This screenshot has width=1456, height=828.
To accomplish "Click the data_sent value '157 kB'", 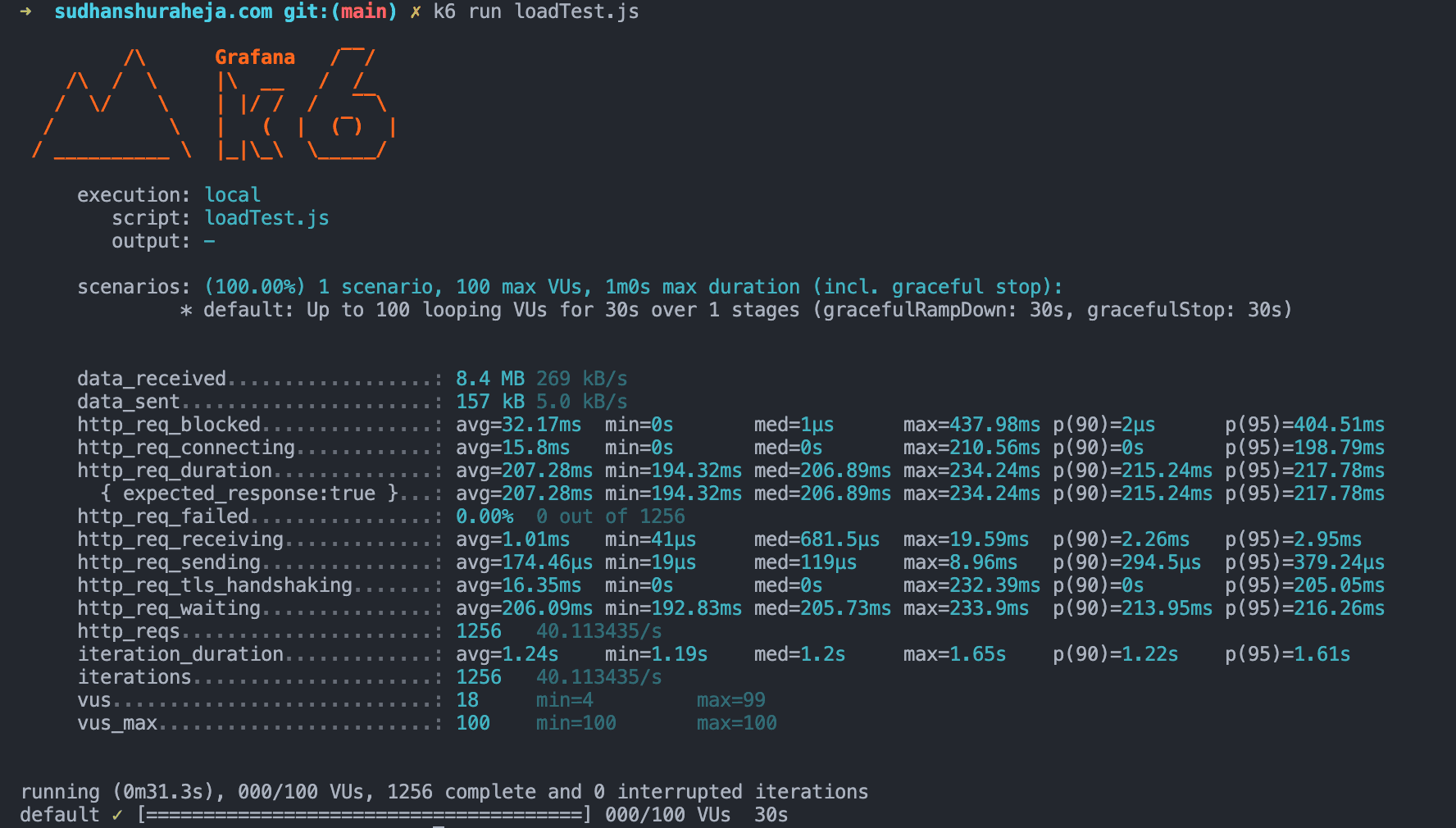I will [x=490, y=402].
